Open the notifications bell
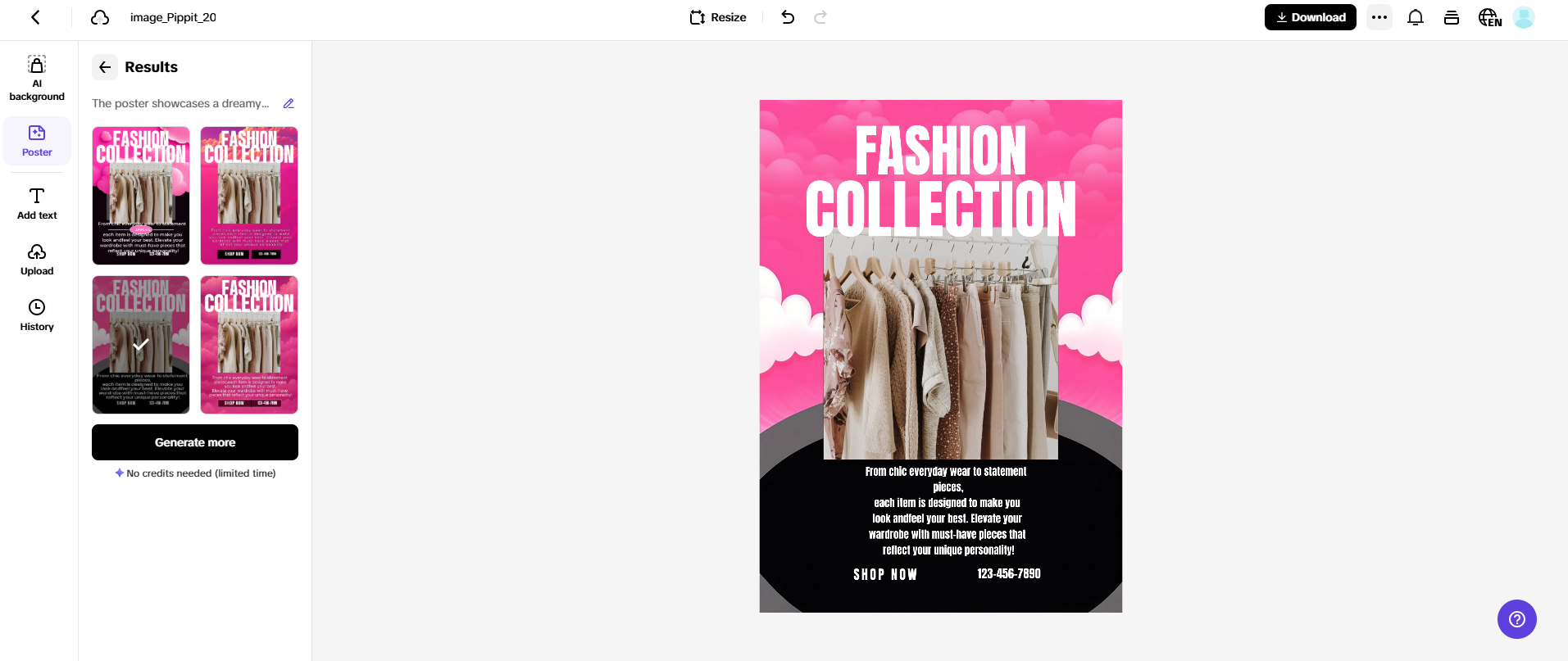Viewport: 1568px width, 661px height. 1416,17
